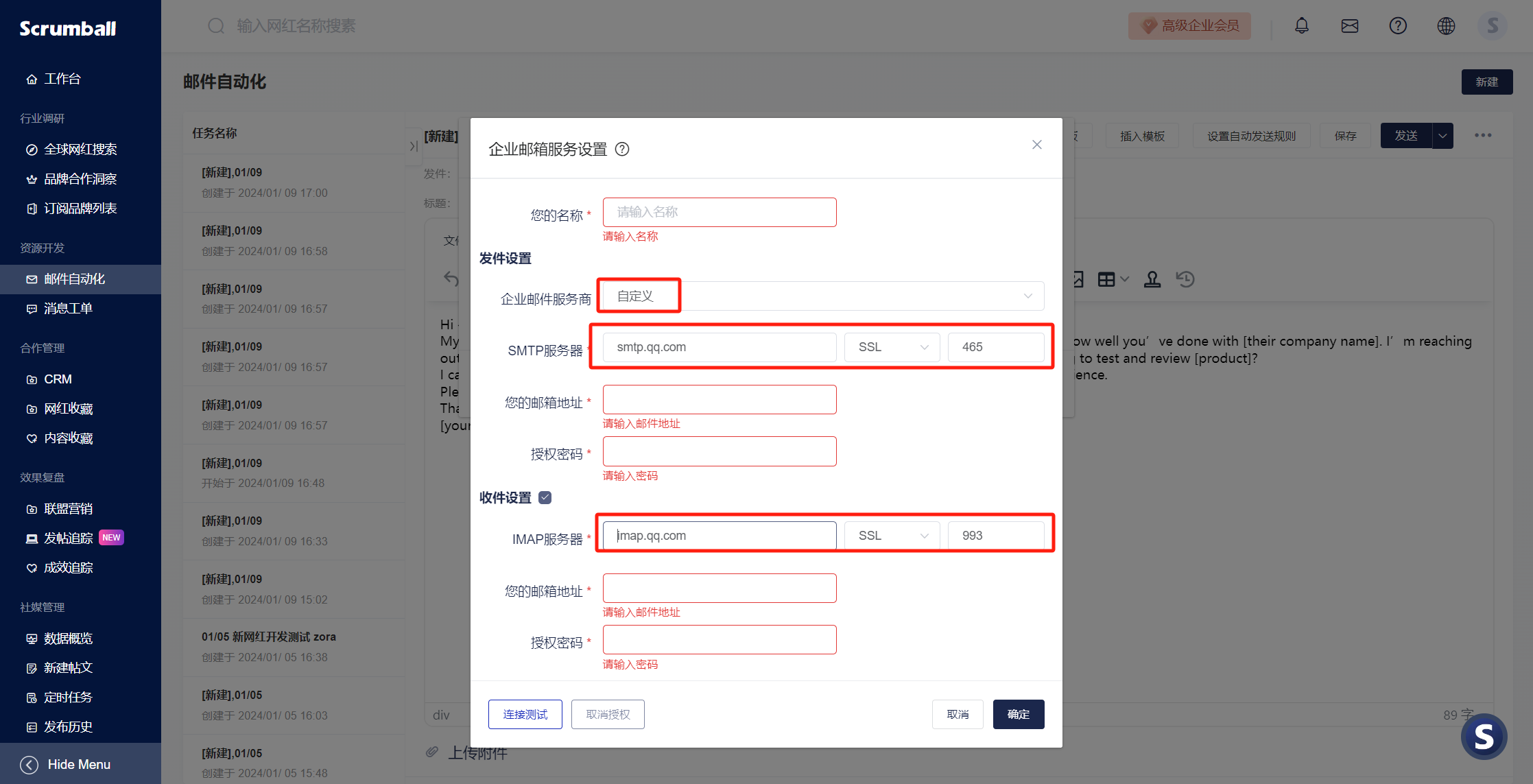This screenshot has height=784, width=1533.
Task: Click the 发送 button
Action: (x=1406, y=136)
